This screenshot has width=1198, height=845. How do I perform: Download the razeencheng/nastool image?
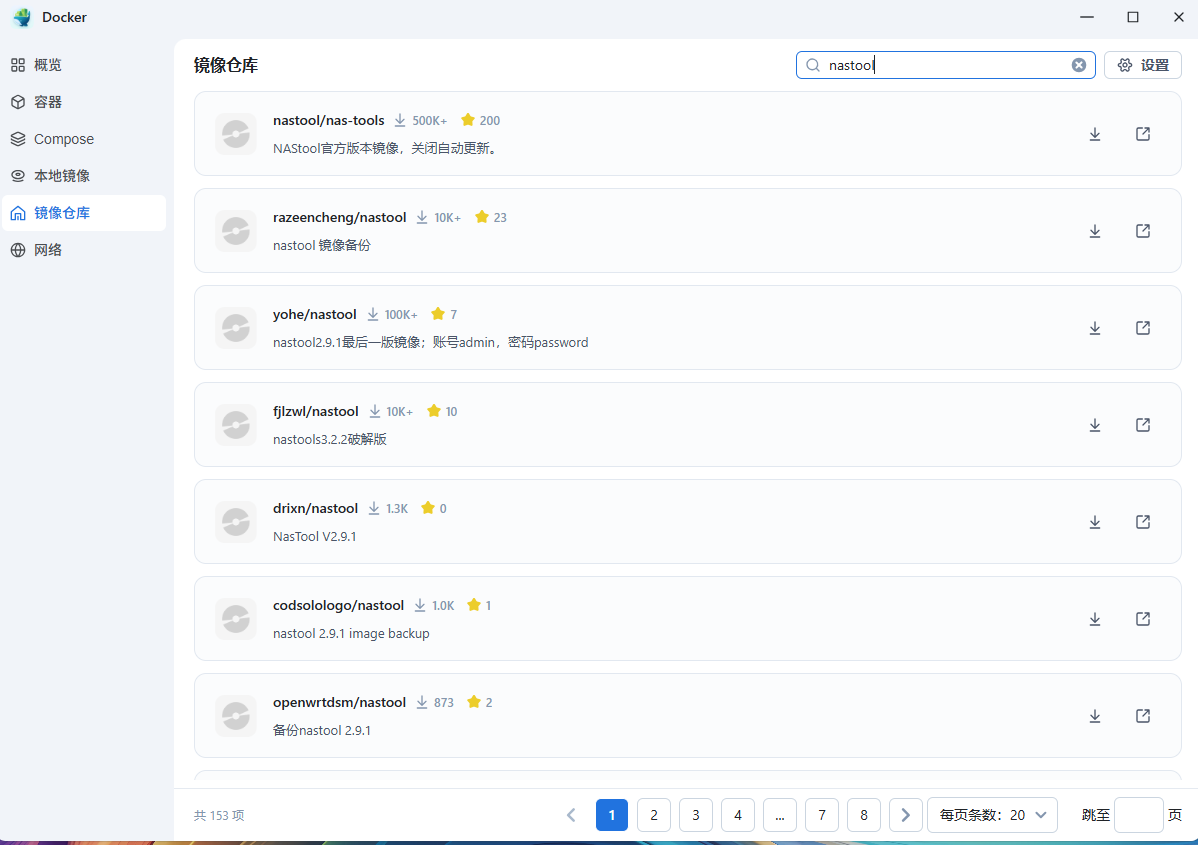(x=1095, y=231)
